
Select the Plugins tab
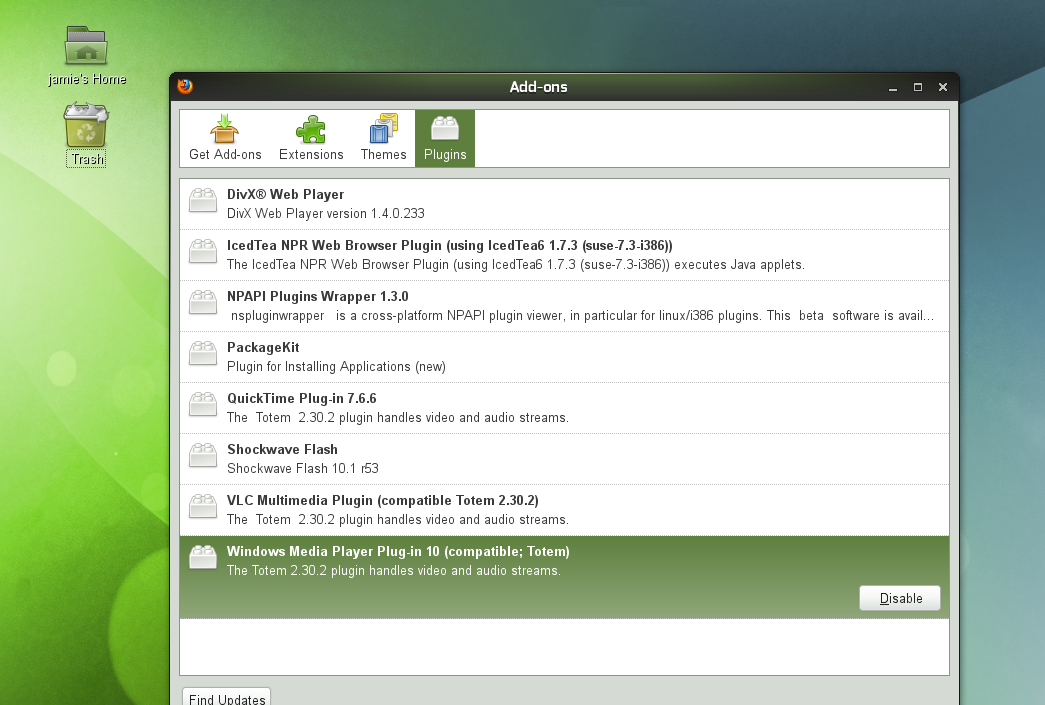click(x=445, y=138)
